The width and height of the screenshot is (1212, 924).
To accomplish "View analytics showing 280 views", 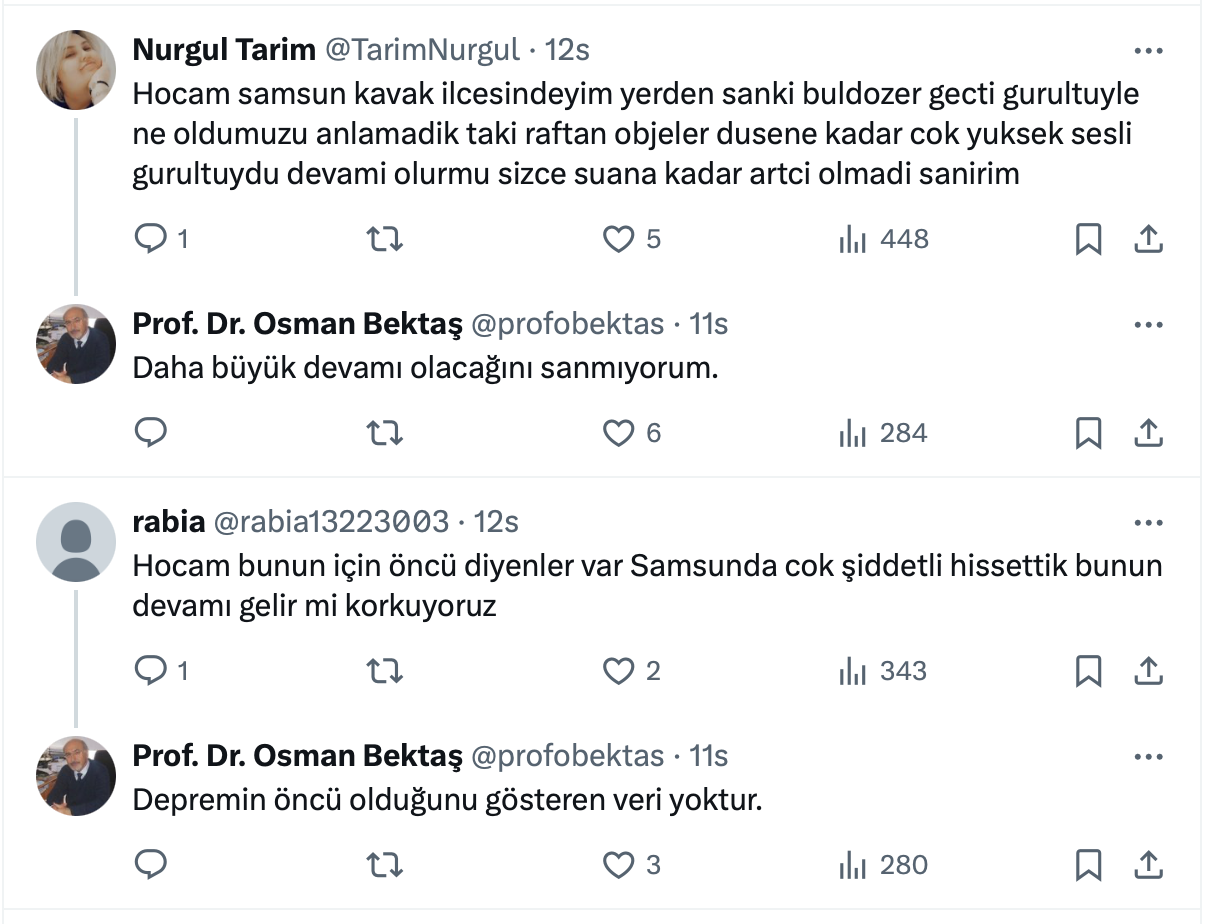I will coord(884,865).
